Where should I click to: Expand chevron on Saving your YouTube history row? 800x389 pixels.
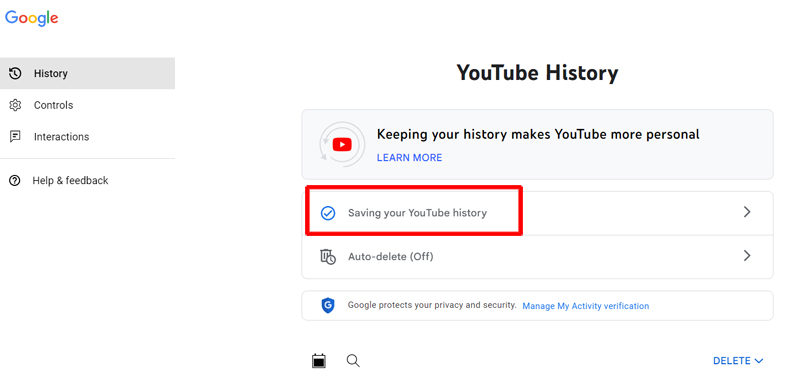(x=747, y=212)
